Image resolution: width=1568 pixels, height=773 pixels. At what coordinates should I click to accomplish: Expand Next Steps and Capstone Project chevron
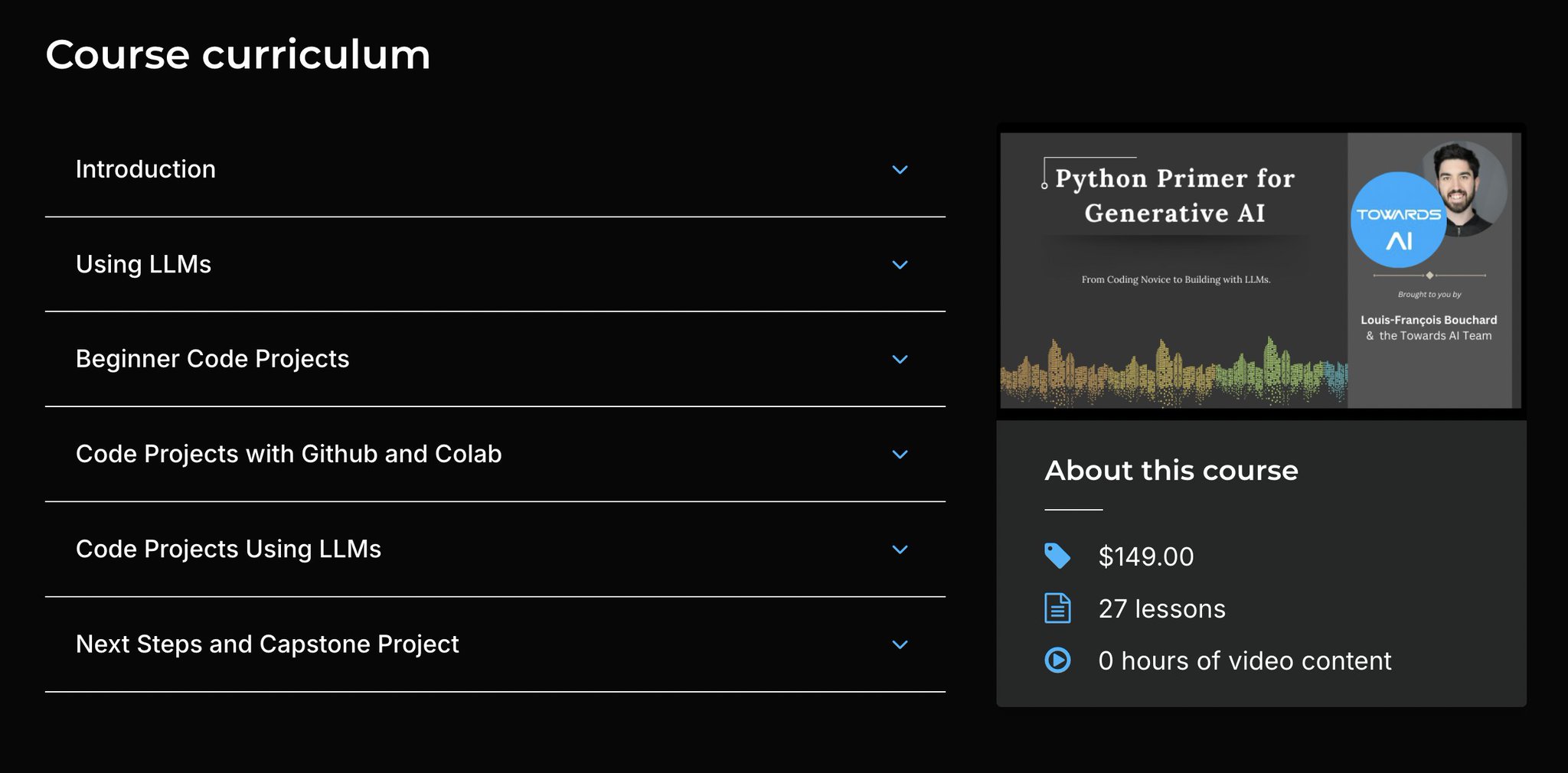click(x=900, y=644)
